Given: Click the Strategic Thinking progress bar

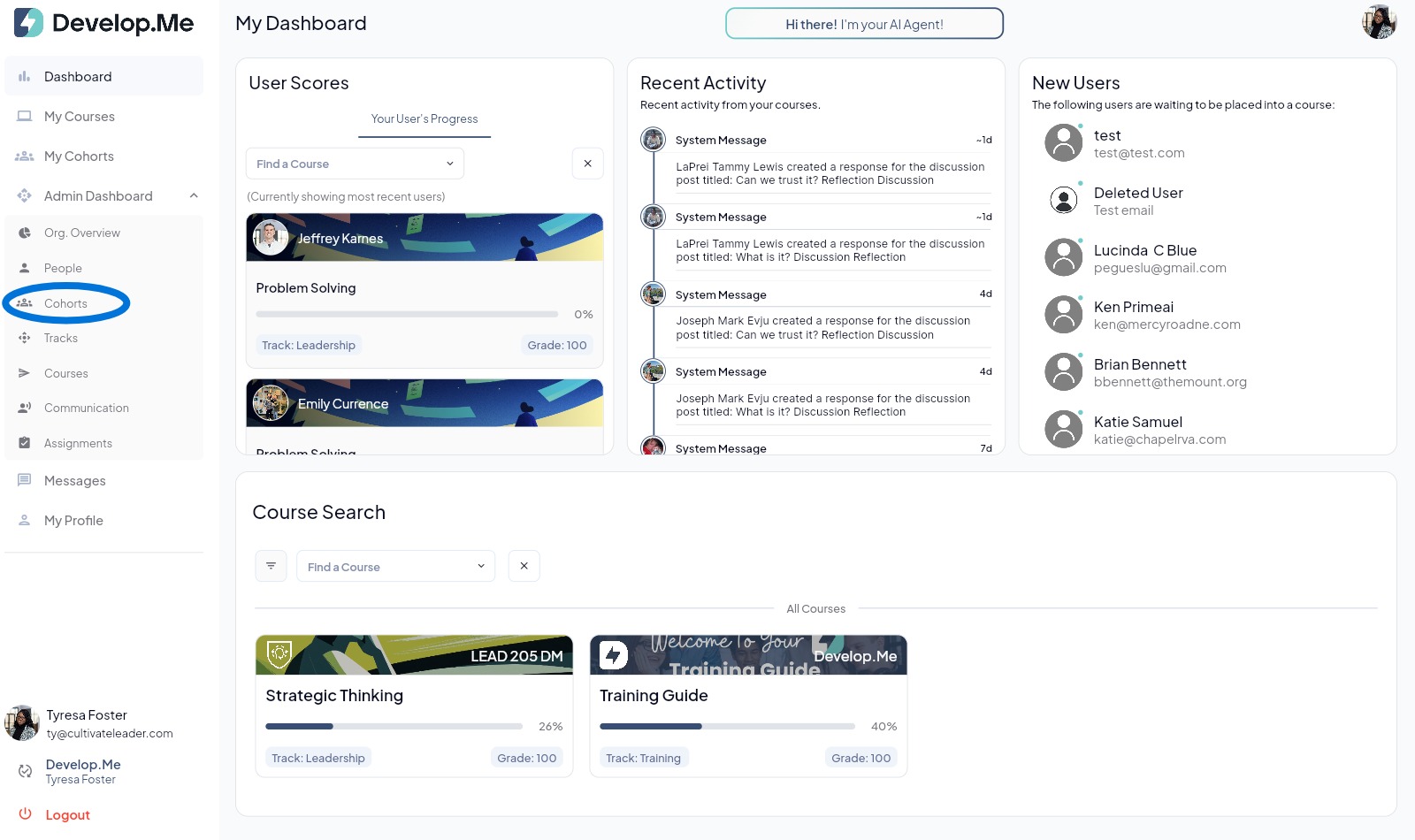Looking at the screenshot, I should click(x=394, y=726).
